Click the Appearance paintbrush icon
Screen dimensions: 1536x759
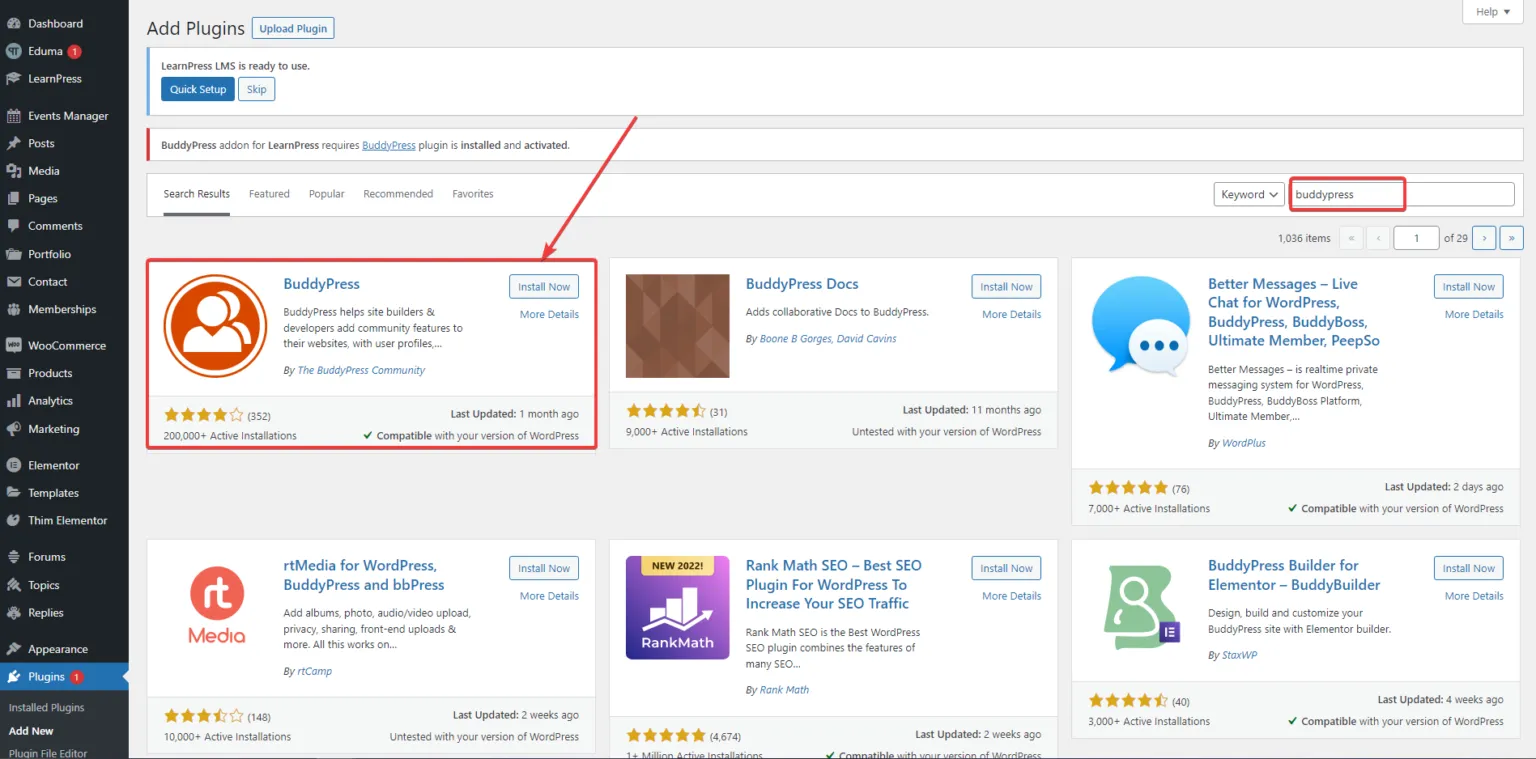click(14, 649)
